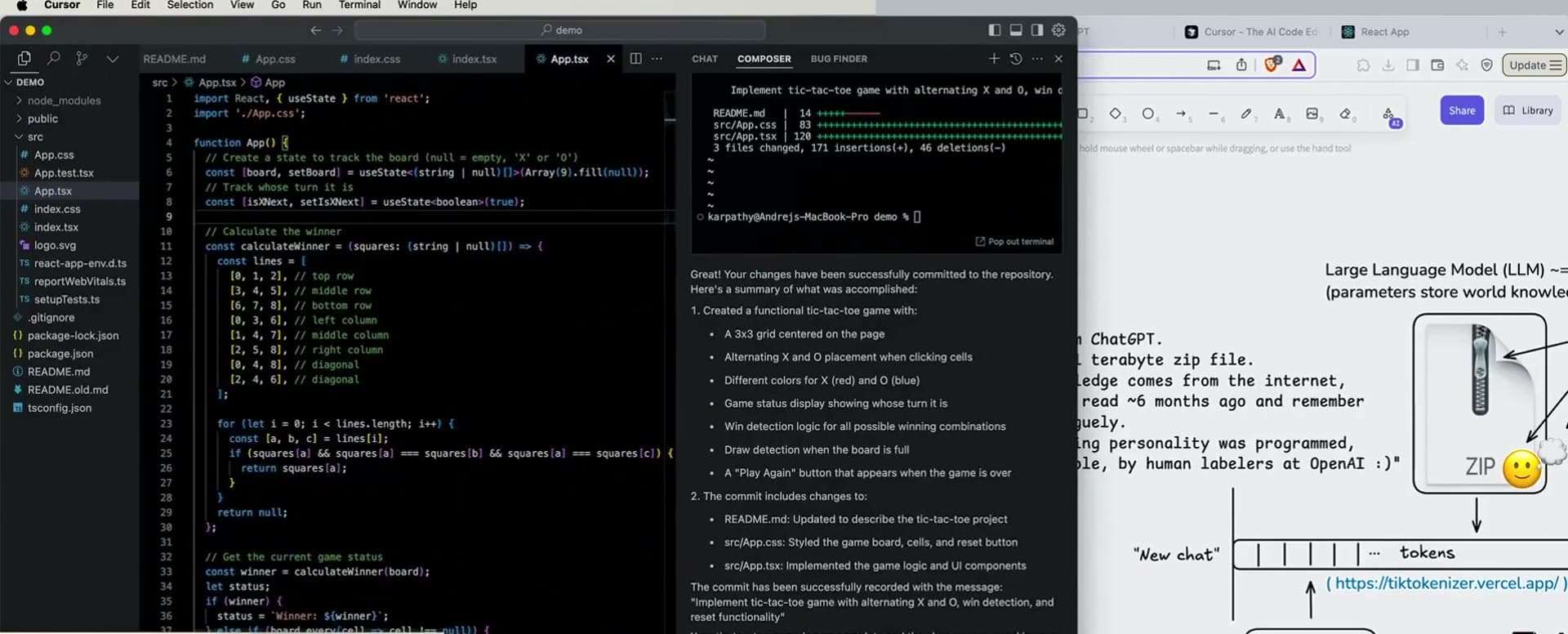Split the editor with the split icon
This screenshot has width=1568, height=634.
[635, 59]
